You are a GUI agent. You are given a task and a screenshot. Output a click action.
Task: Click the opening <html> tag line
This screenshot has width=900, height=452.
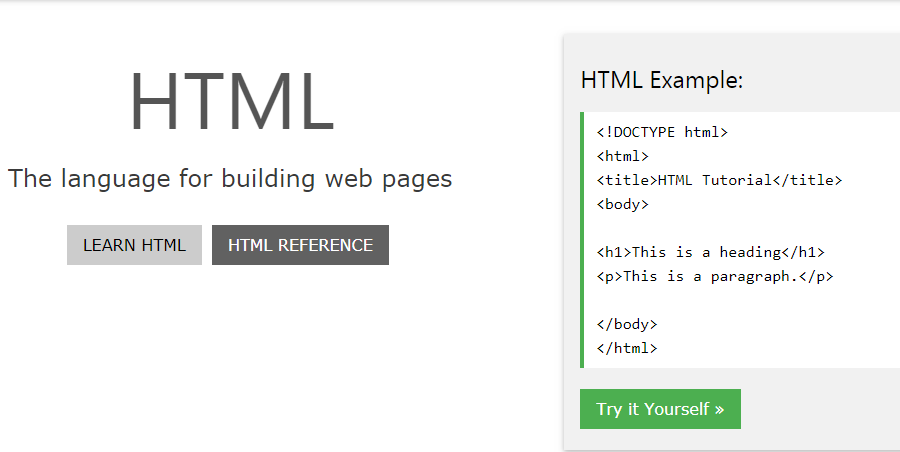[623, 156]
